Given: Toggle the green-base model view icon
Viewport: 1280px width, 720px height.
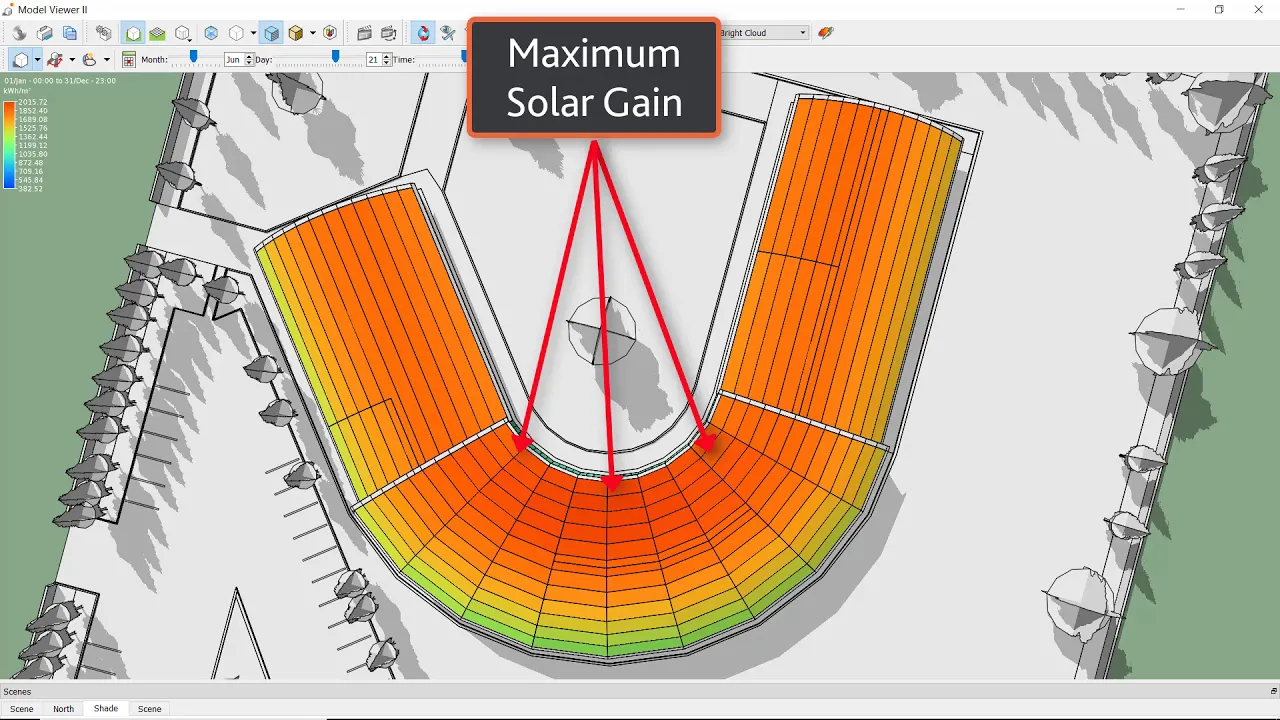Looking at the screenshot, I should [133, 33].
